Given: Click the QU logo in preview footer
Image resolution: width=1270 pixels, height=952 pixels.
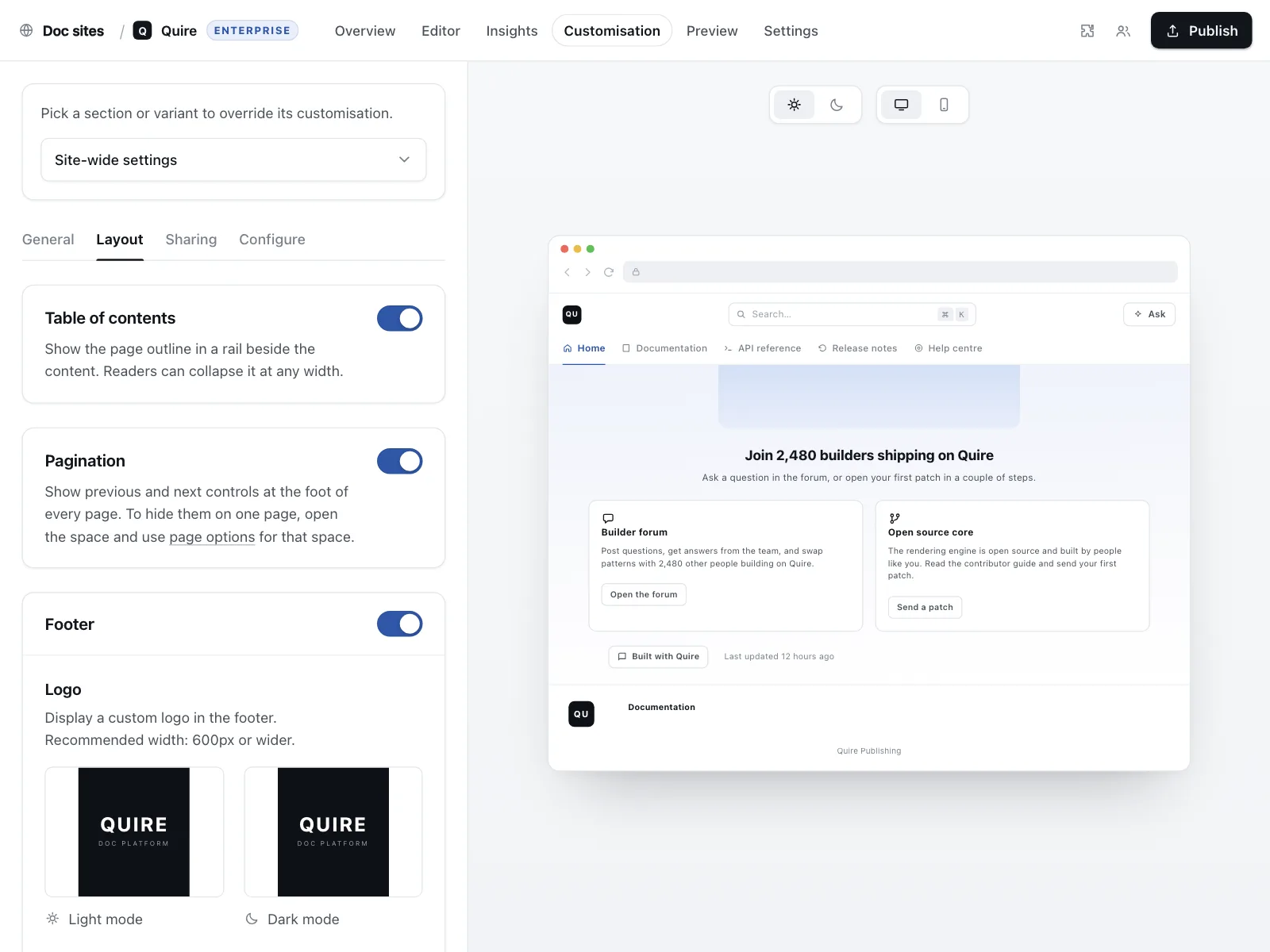Looking at the screenshot, I should click(x=581, y=714).
